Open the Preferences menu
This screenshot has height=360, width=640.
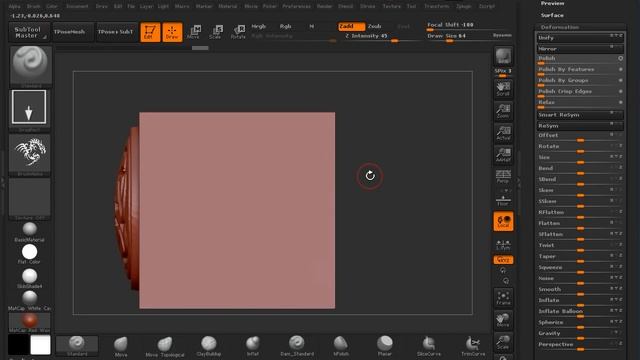tap(297, 7)
